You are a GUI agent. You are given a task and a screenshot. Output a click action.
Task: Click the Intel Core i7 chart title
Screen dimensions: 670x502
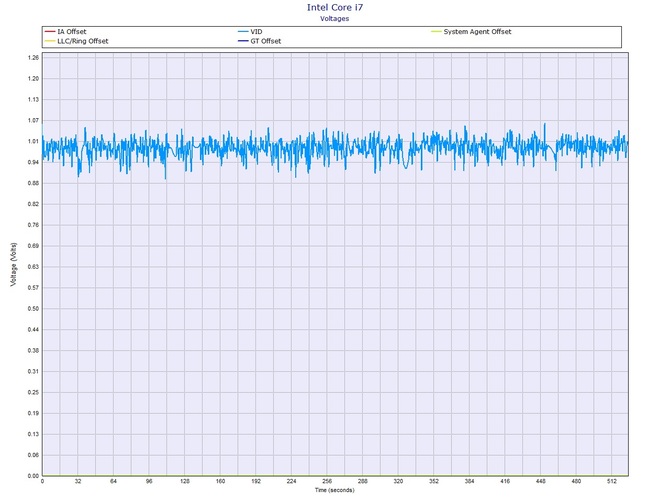pyautogui.click(x=335, y=7)
